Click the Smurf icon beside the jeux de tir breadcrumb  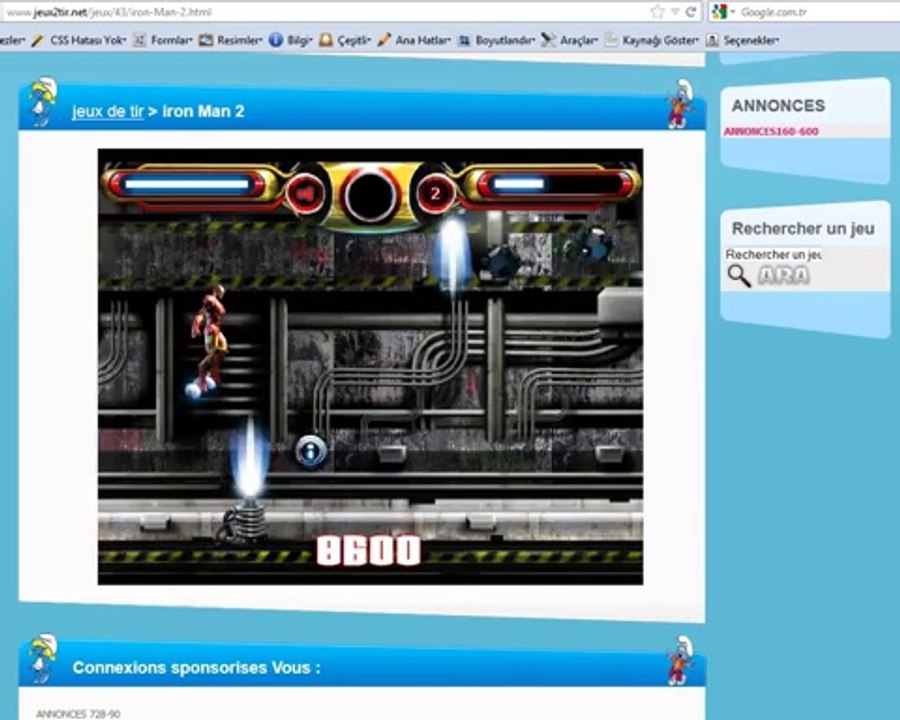[x=43, y=102]
